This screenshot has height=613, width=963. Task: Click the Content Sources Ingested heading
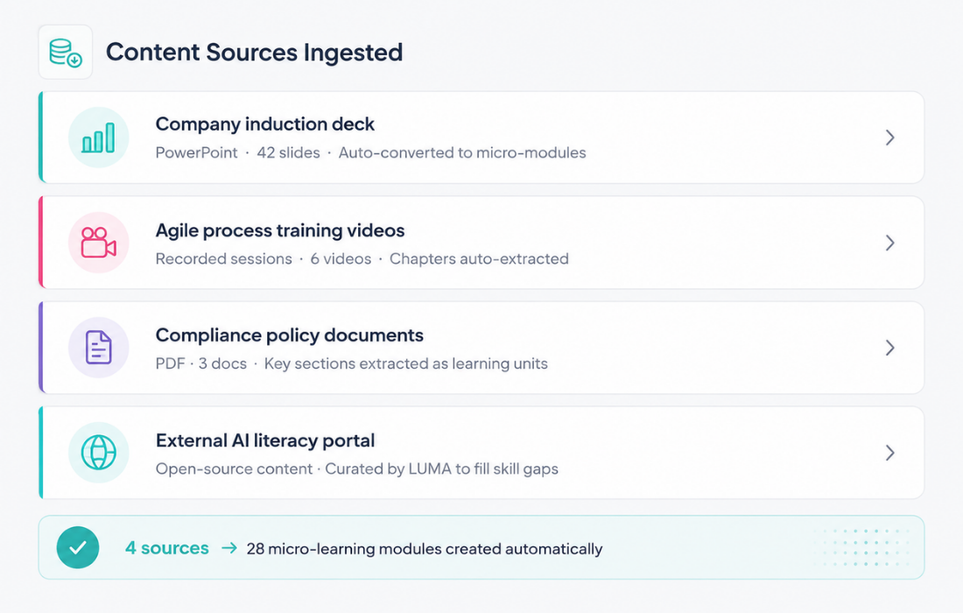(x=254, y=52)
